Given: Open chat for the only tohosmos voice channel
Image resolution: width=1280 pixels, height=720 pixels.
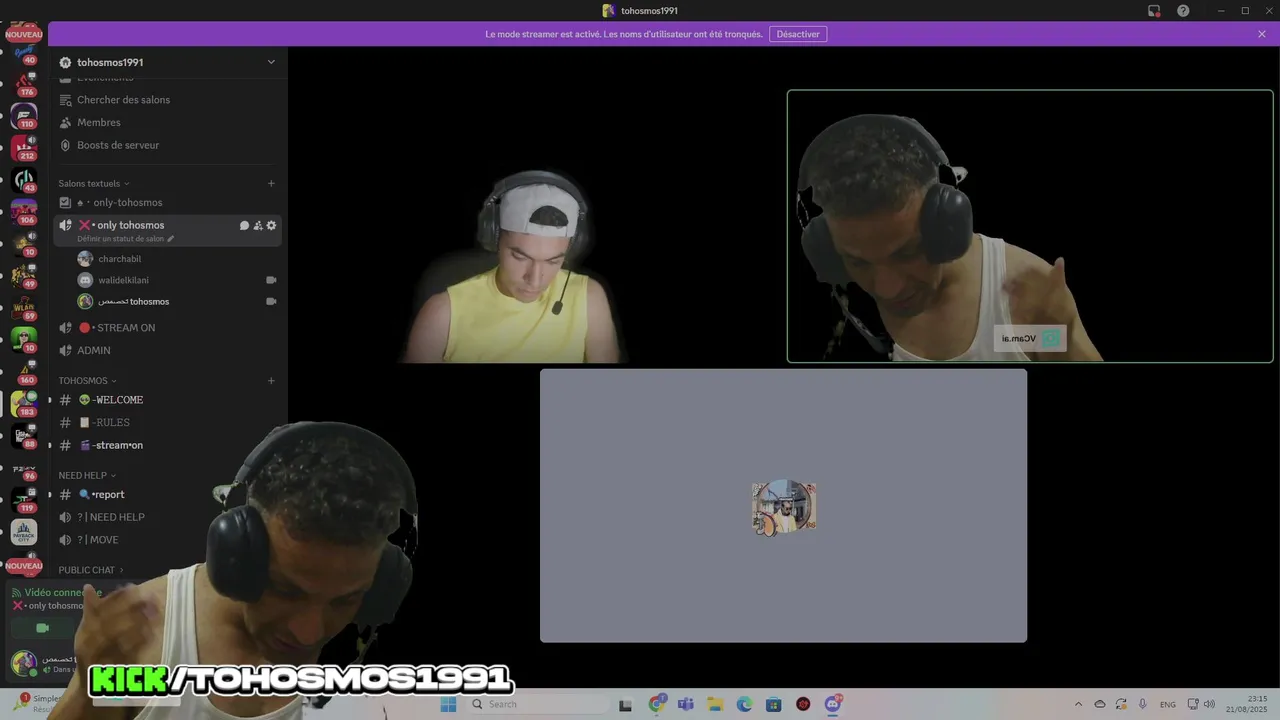Looking at the screenshot, I should pos(244,225).
